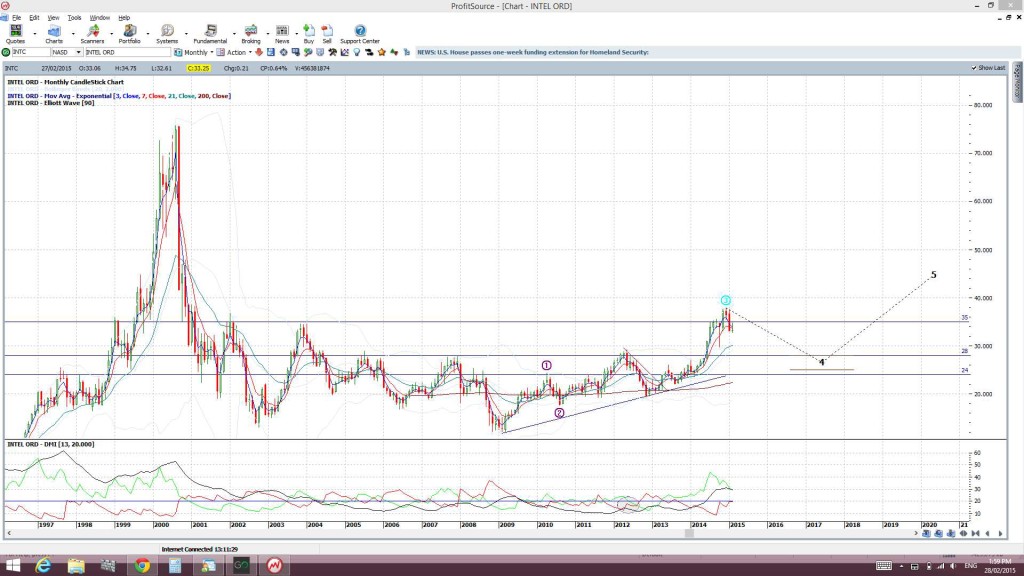This screenshot has height=576, width=1024.
Task: Open the Window menu
Action: [x=99, y=18]
